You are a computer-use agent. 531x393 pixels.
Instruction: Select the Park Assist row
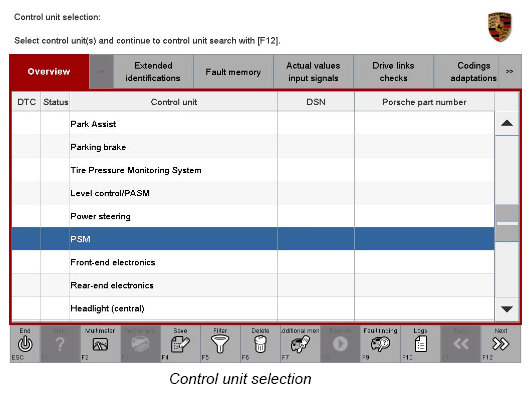pyautogui.click(x=253, y=124)
